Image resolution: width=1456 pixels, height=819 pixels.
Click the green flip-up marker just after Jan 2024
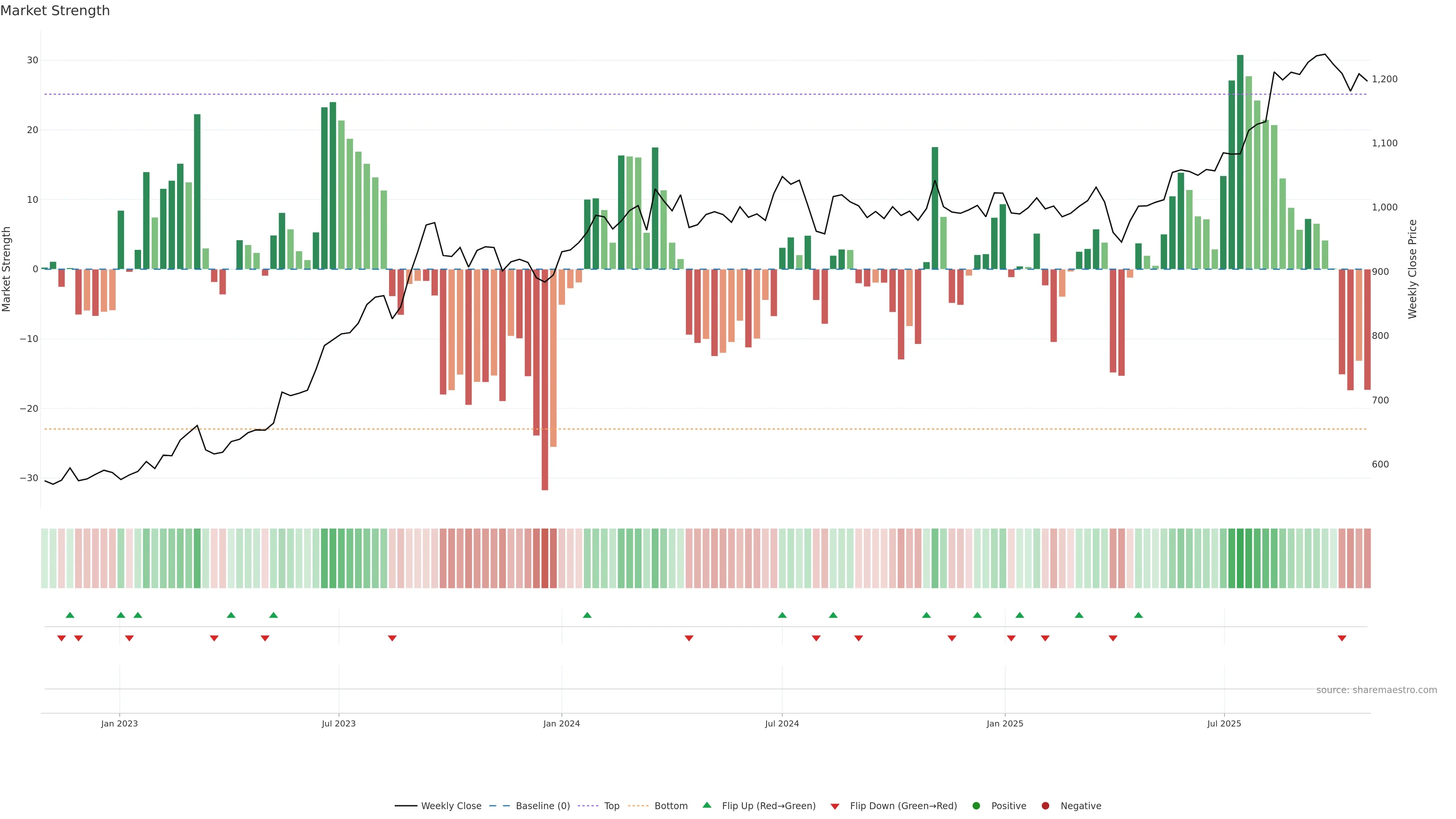coord(587,615)
